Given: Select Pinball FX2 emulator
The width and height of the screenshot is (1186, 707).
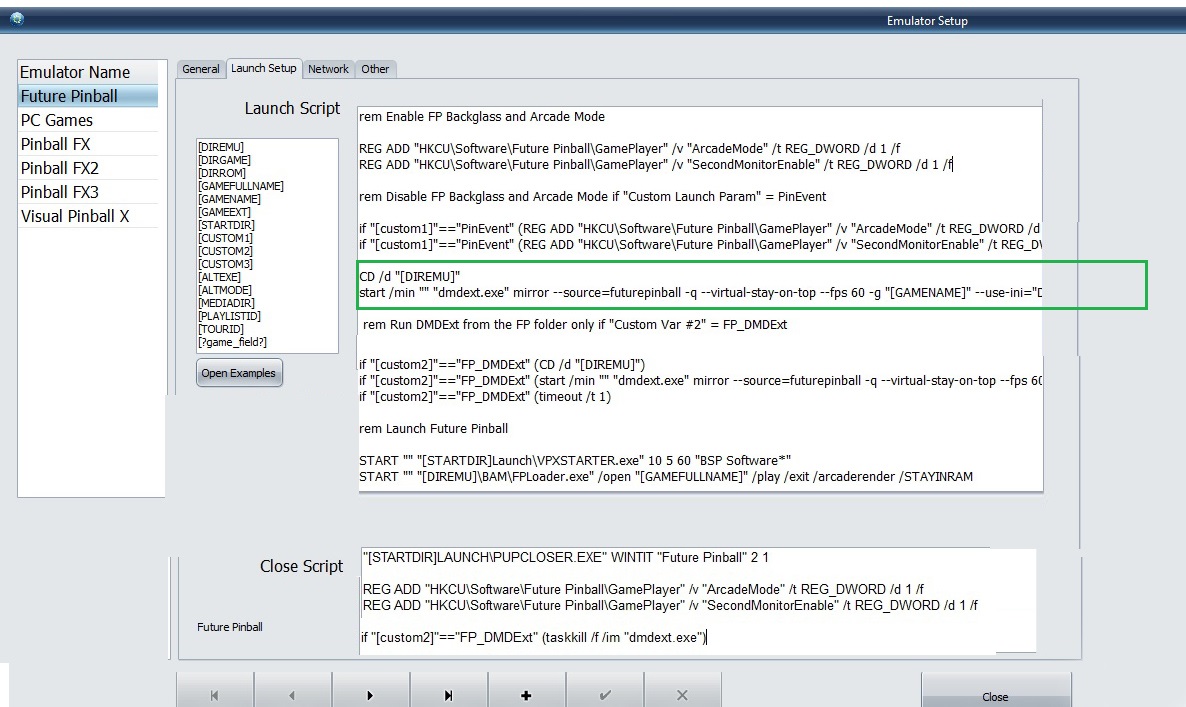Looking at the screenshot, I should (88, 168).
